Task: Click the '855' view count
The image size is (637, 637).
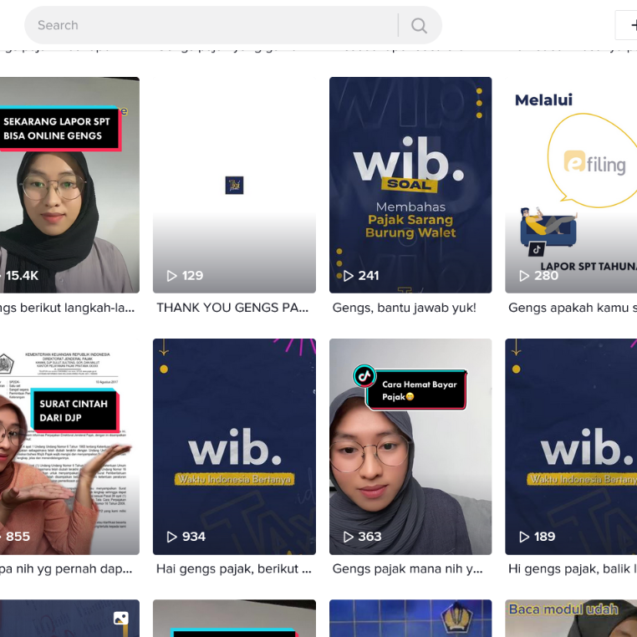Action: click(x=18, y=537)
